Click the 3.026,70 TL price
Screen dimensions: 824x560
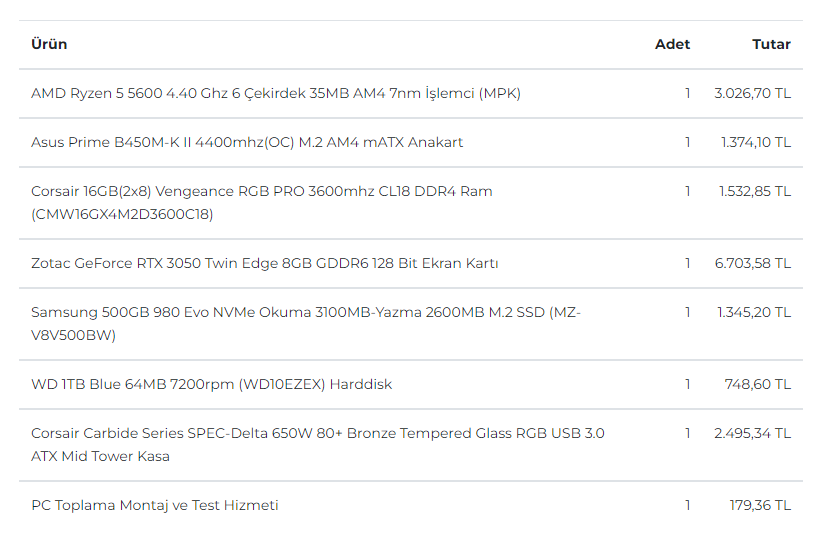pyautogui.click(x=752, y=93)
